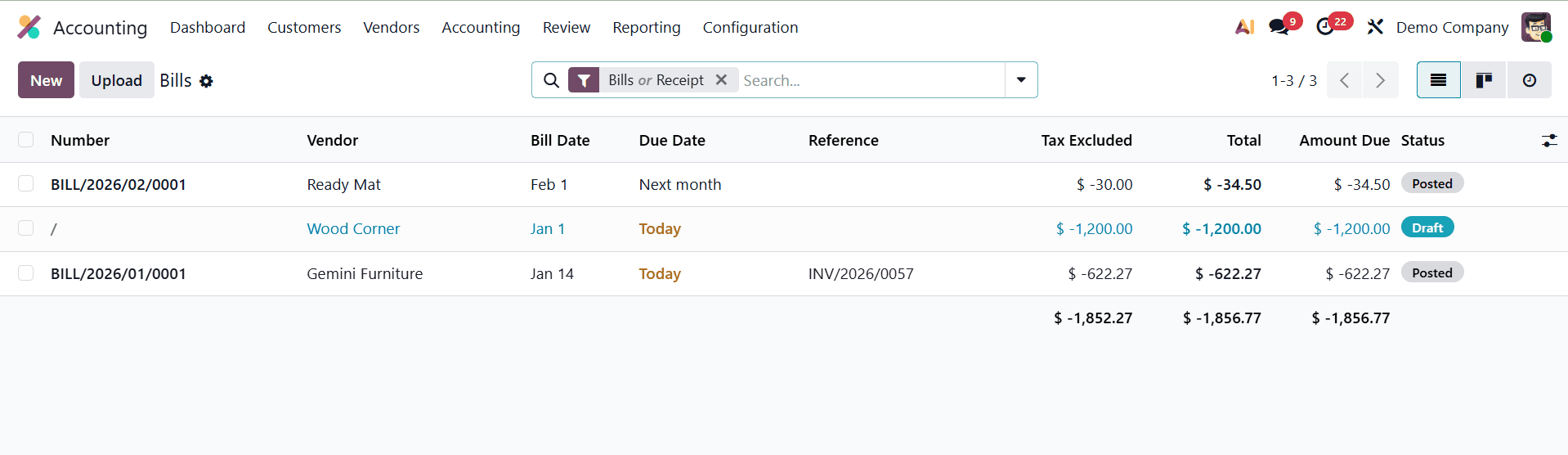Open the AI assistant icon
The height and width of the screenshot is (455, 1568).
pos(1244,27)
